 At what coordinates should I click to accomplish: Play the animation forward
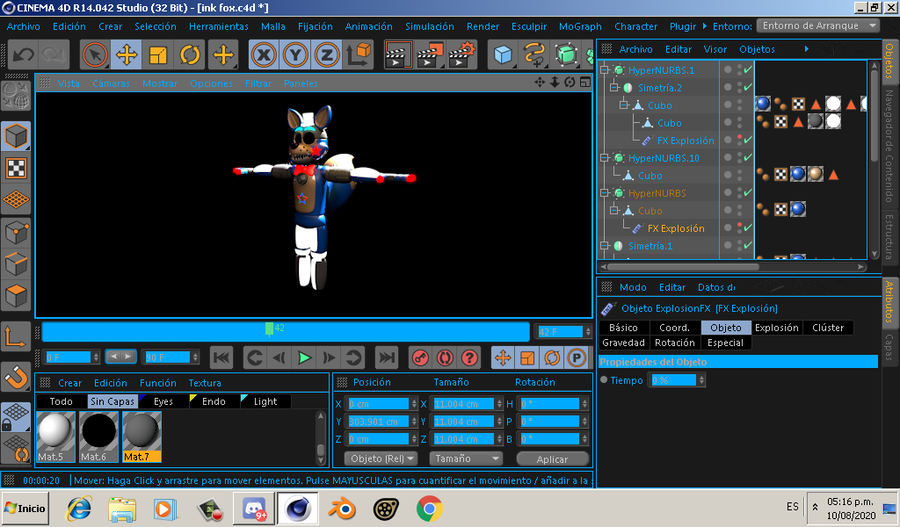(305, 358)
